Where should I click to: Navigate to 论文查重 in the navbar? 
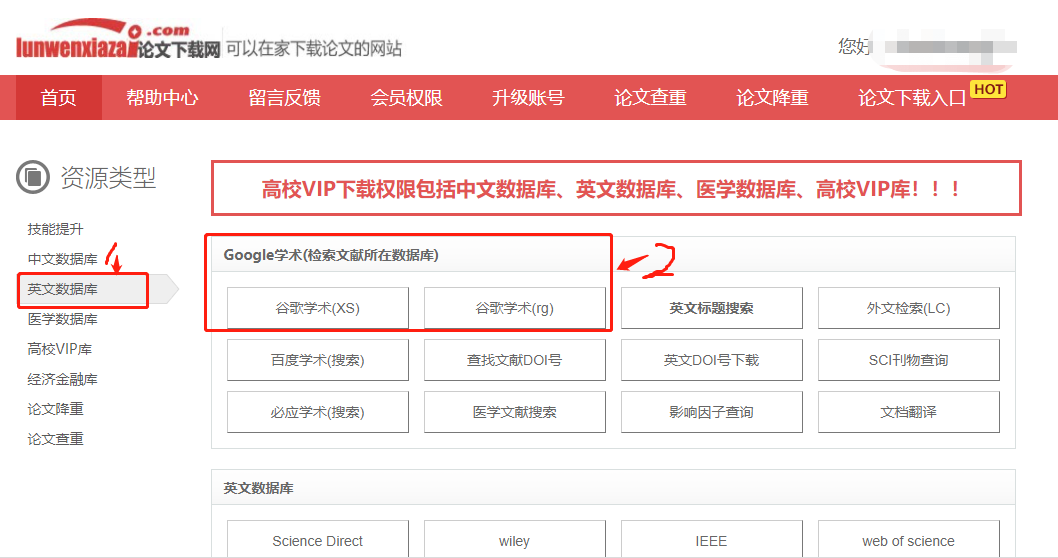[650, 97]
